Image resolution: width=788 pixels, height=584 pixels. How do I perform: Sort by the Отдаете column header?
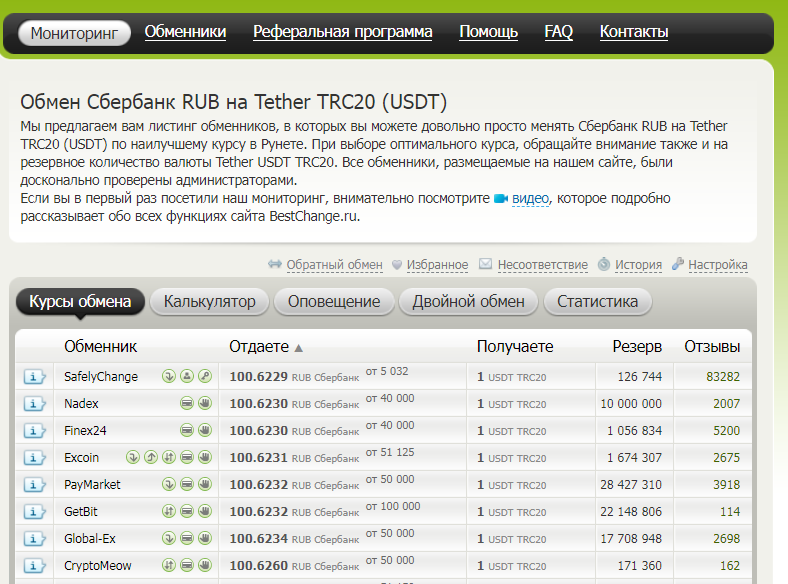[x=259, y=347]
